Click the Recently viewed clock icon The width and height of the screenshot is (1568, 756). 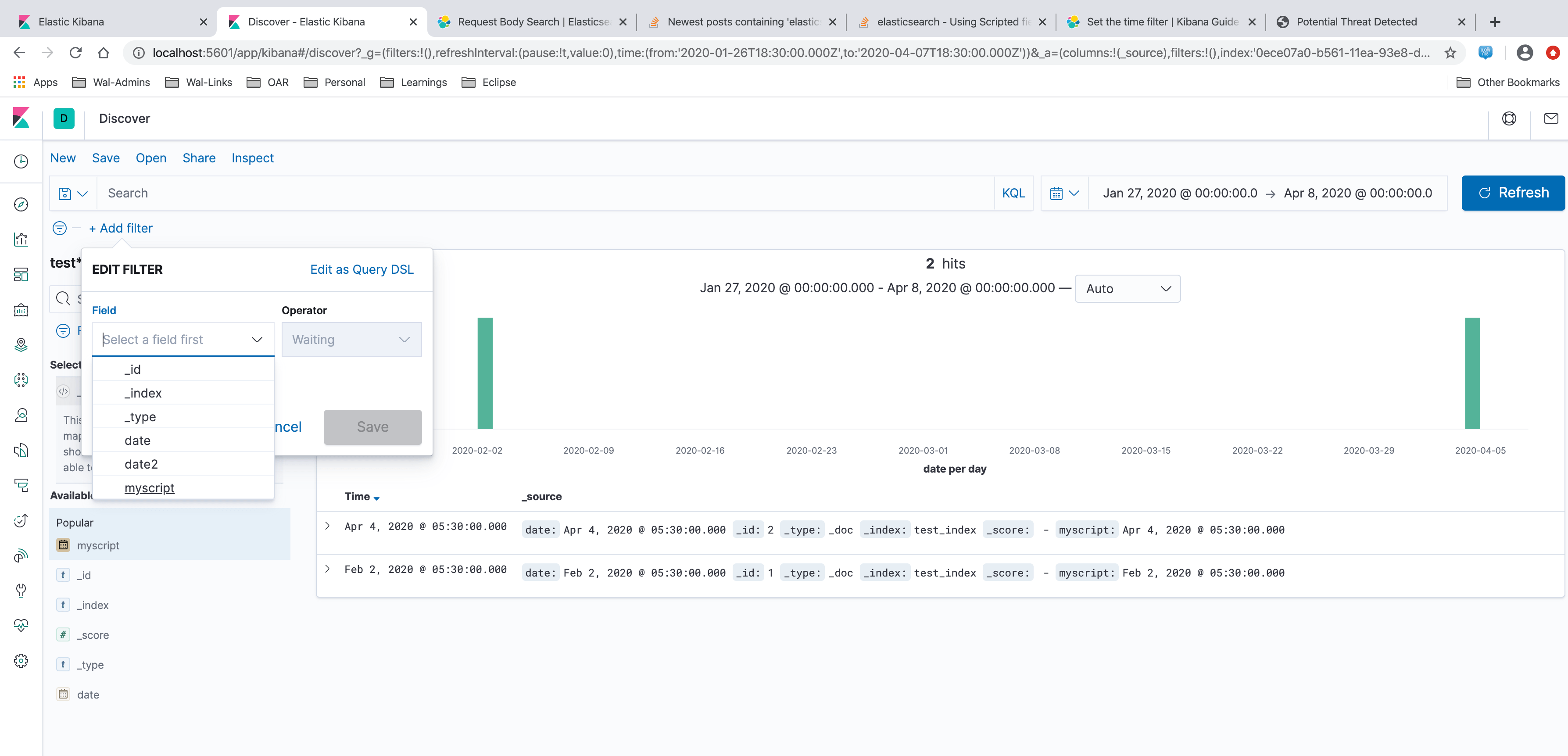(x=21, y=161)
